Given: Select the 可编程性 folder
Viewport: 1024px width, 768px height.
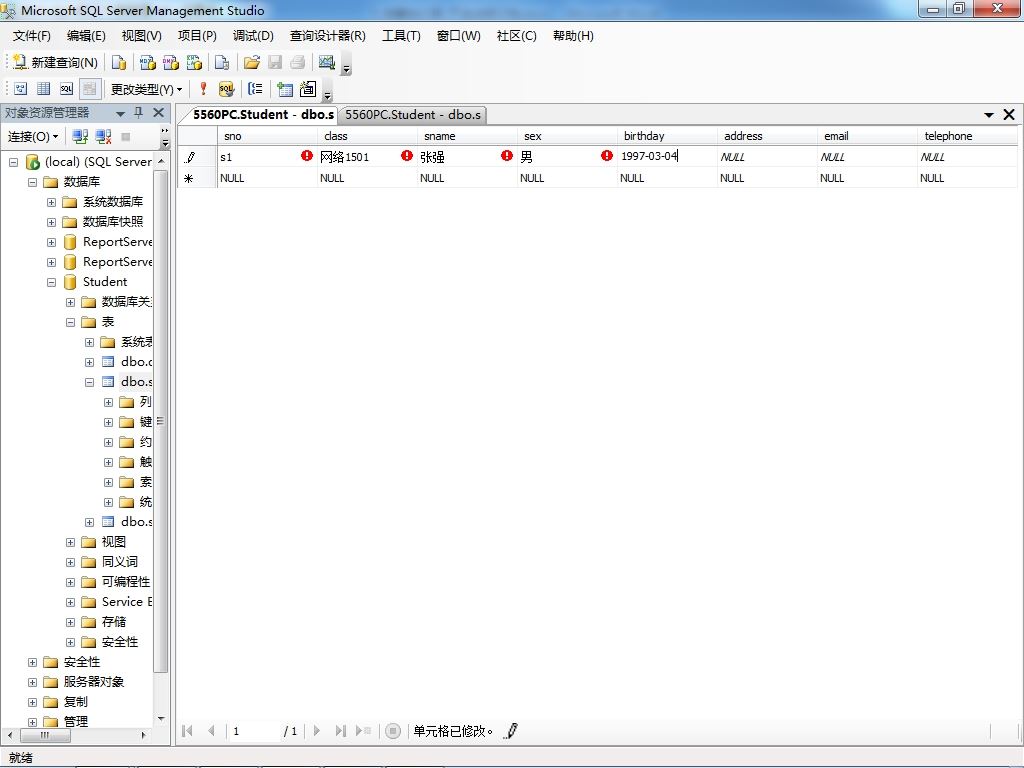Looking at the screenshot, I should [126, 582].
